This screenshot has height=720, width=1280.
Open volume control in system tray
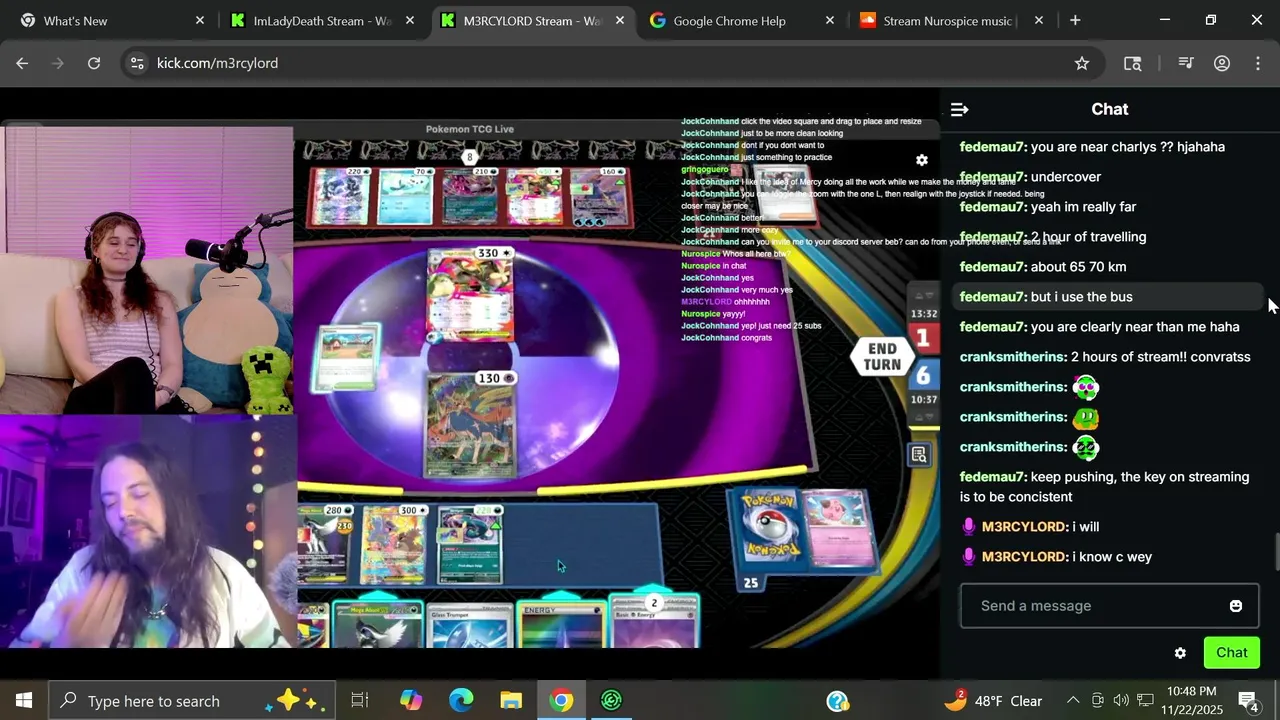pos(1121,701)
